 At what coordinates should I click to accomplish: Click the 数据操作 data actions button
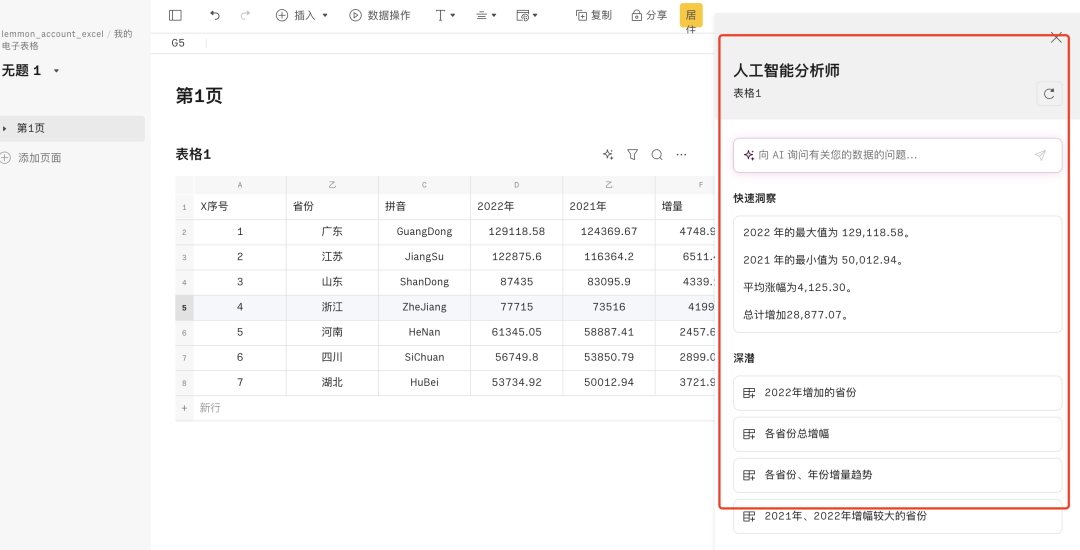(380, 15)
